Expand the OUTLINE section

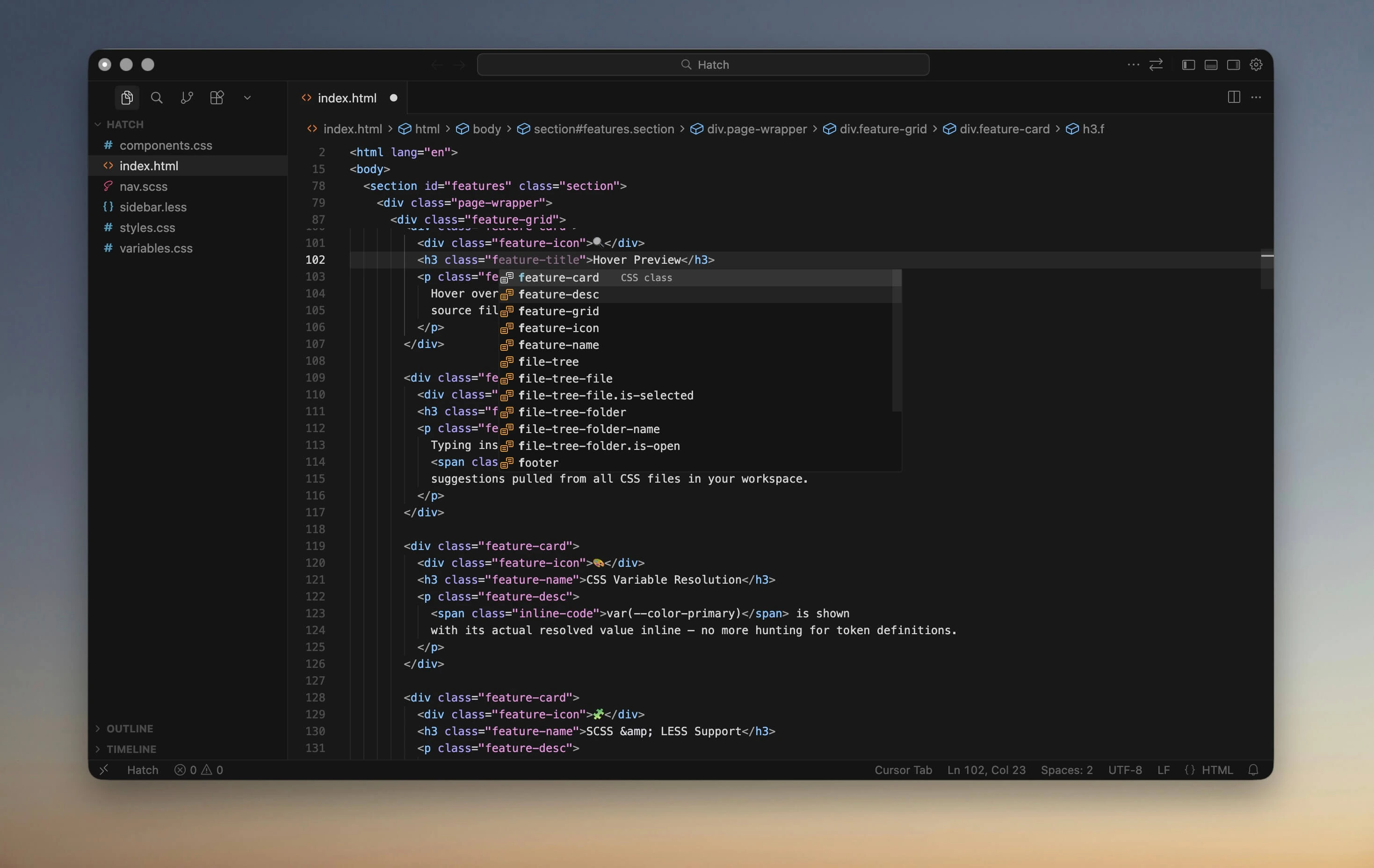[130, 728]
